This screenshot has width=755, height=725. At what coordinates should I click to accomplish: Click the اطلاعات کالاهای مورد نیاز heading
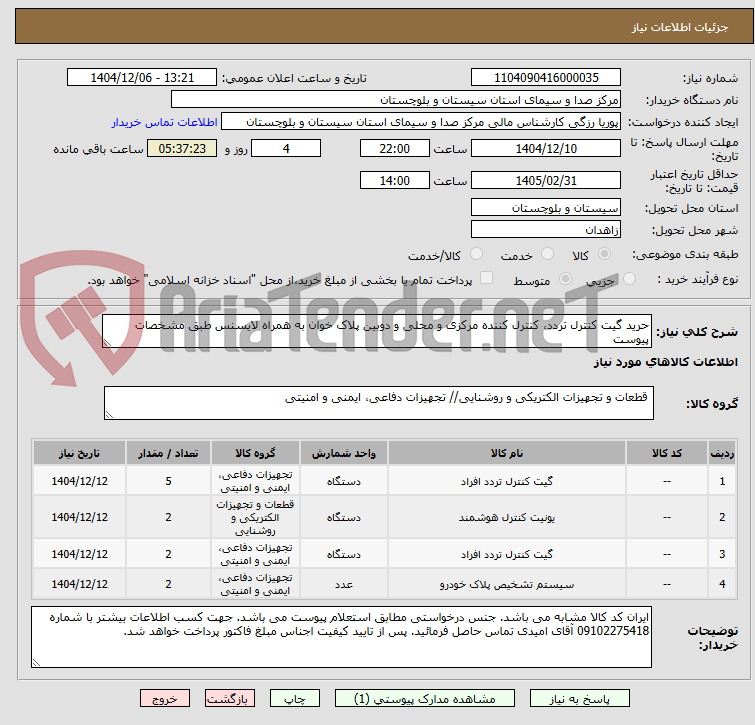point(665,362)
